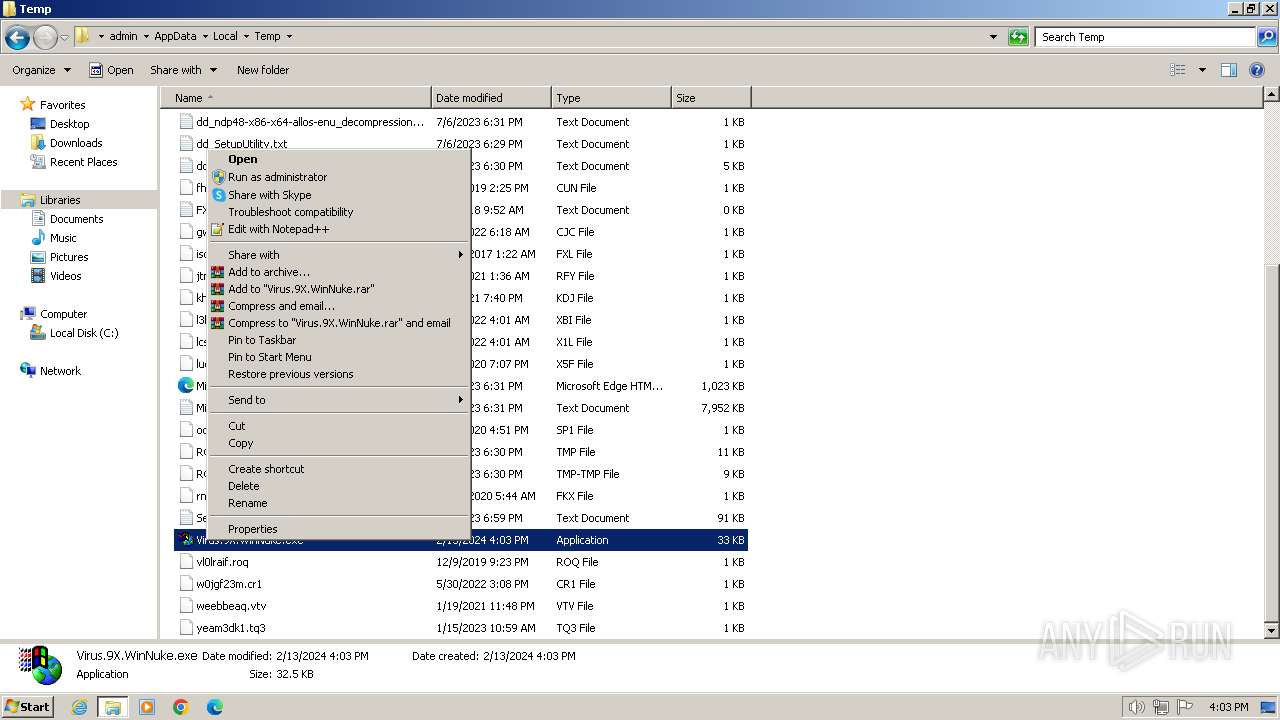
Task: Select Computer in navigation pane
Action: 63,314
